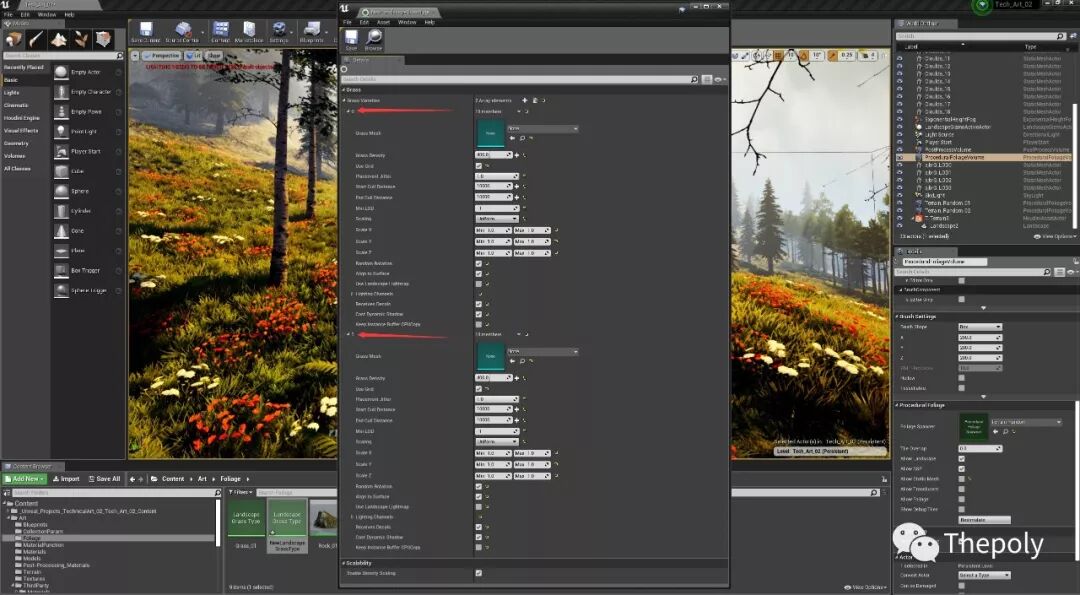
Task: Click Grass Density value field for variety 0
Action: [493, 155]
